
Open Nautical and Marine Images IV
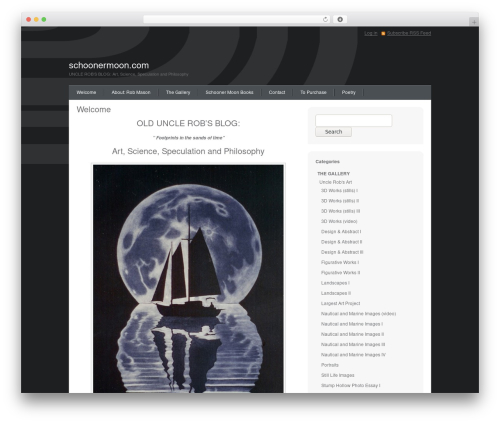(353, 355)
